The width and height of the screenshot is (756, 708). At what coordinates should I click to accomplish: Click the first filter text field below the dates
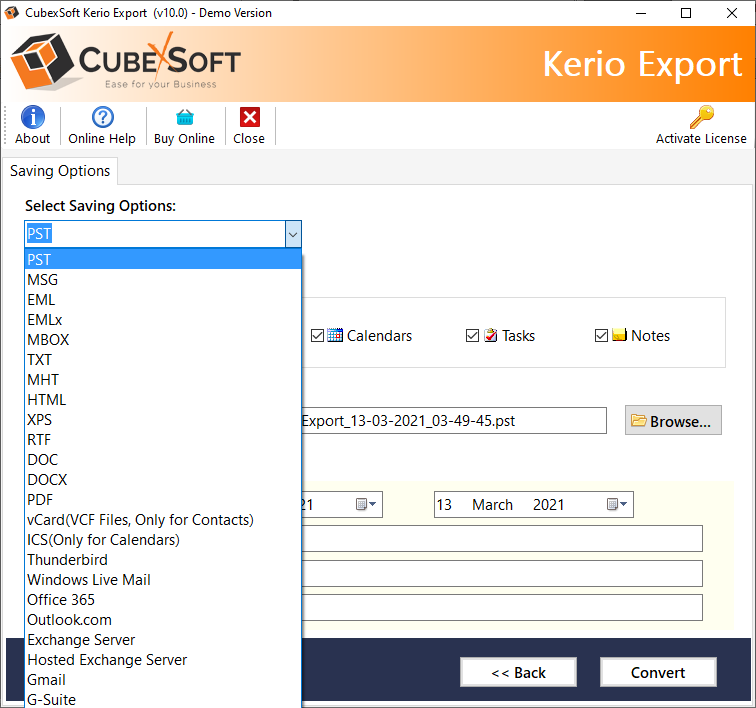coord(502,538)
